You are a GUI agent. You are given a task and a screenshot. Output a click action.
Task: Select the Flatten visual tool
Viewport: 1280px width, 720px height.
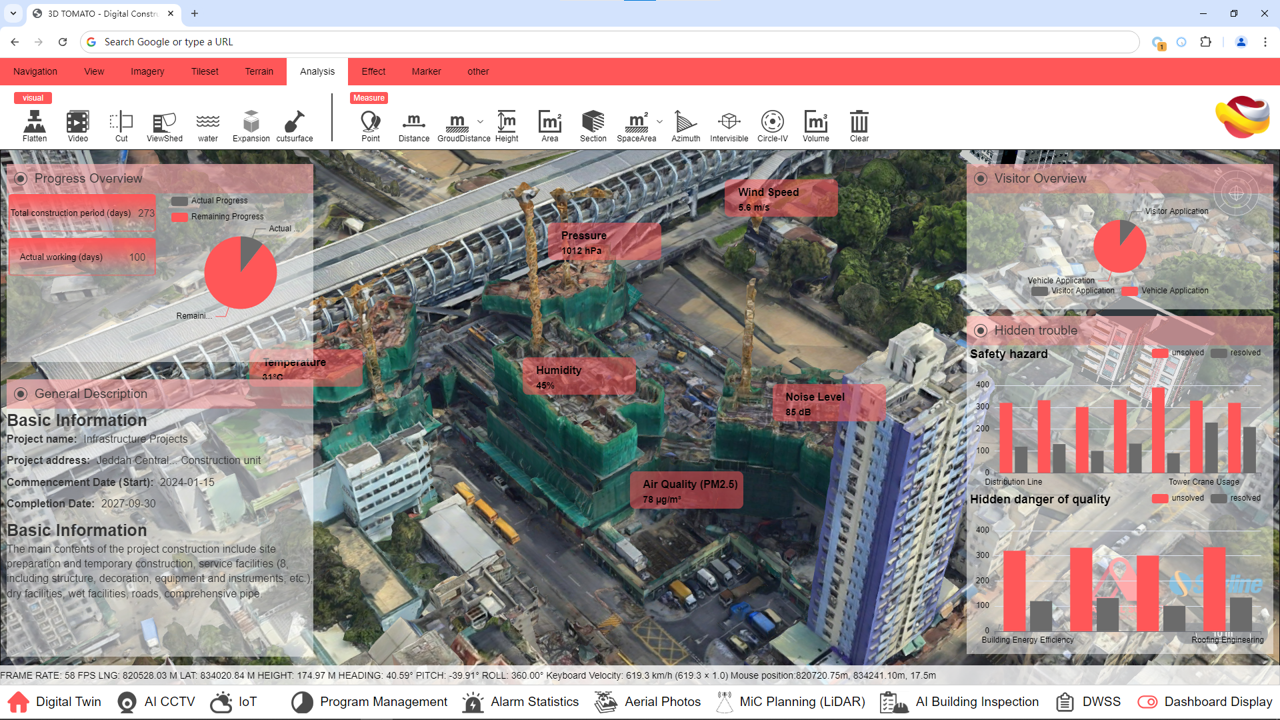point(34,125)
